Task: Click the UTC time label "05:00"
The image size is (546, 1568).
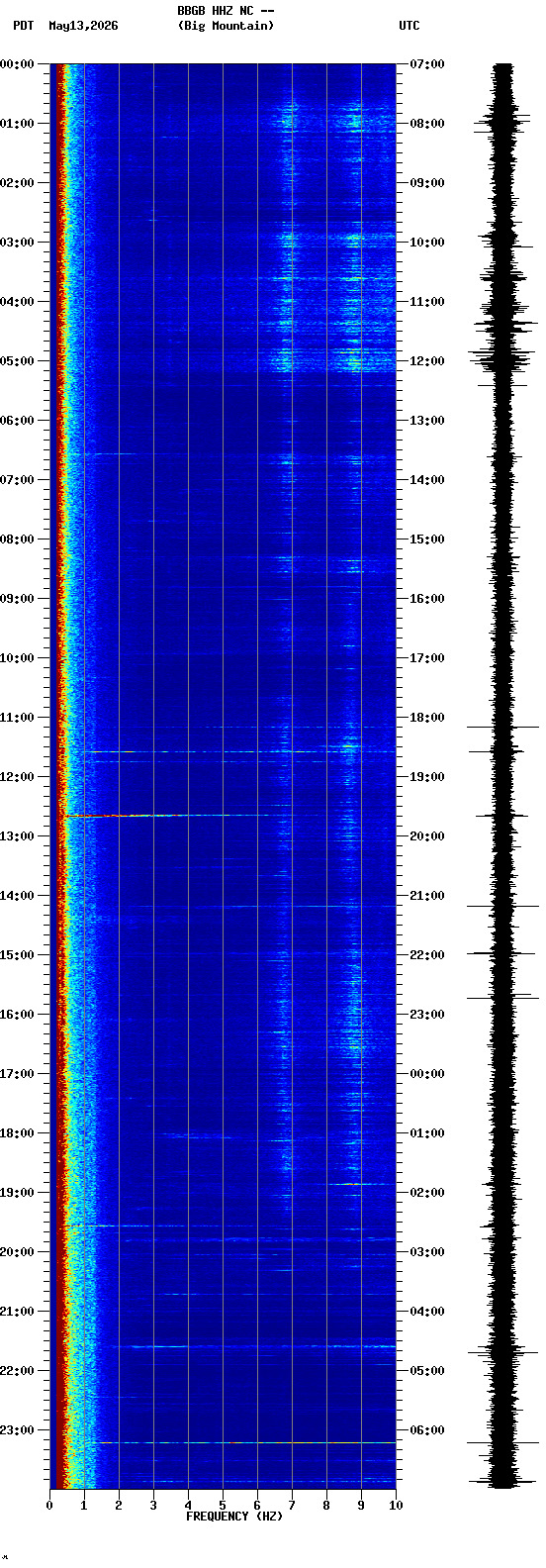Action: [427, 1371]
